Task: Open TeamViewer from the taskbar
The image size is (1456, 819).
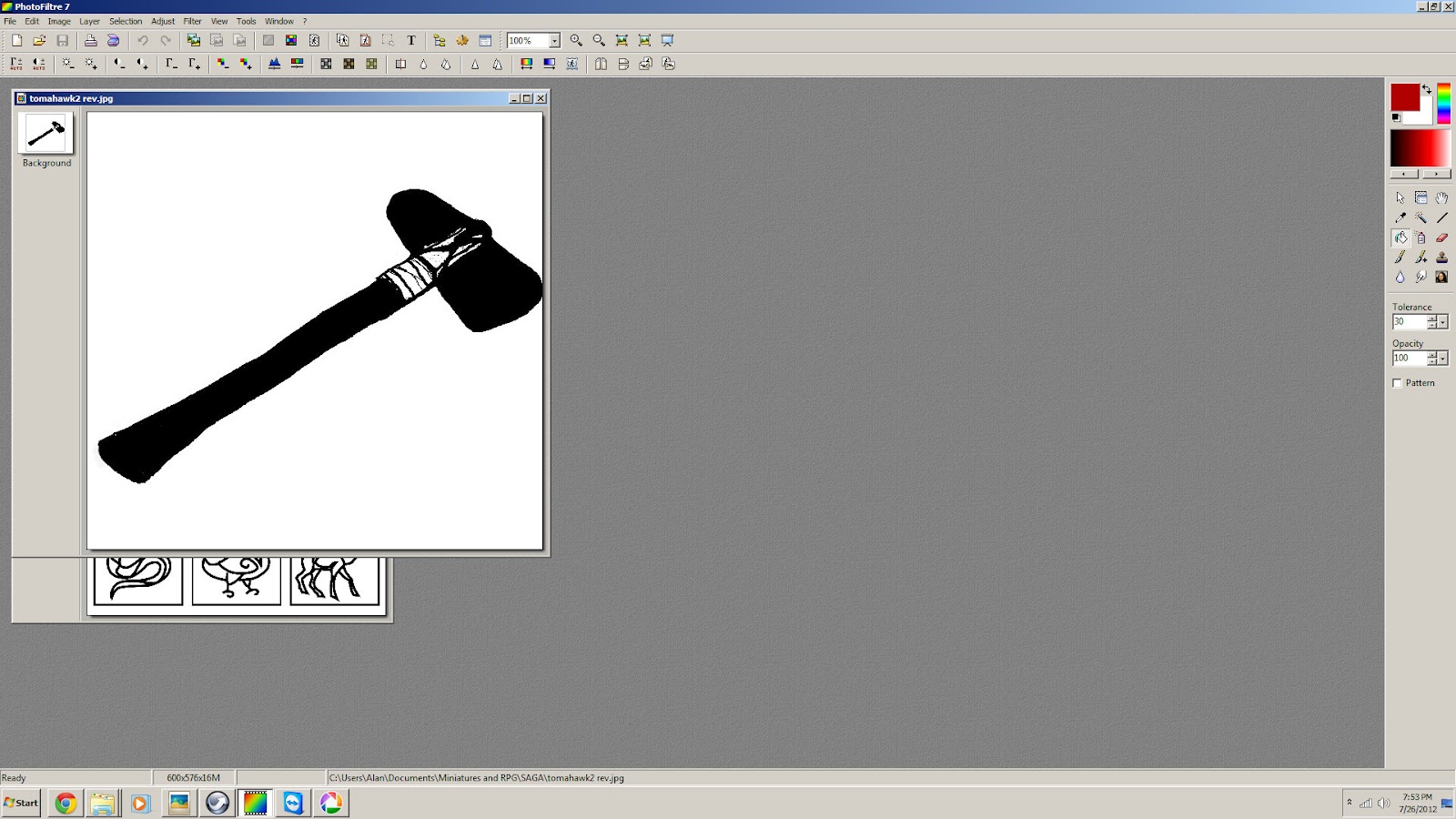Action: [x=293, y=803]
